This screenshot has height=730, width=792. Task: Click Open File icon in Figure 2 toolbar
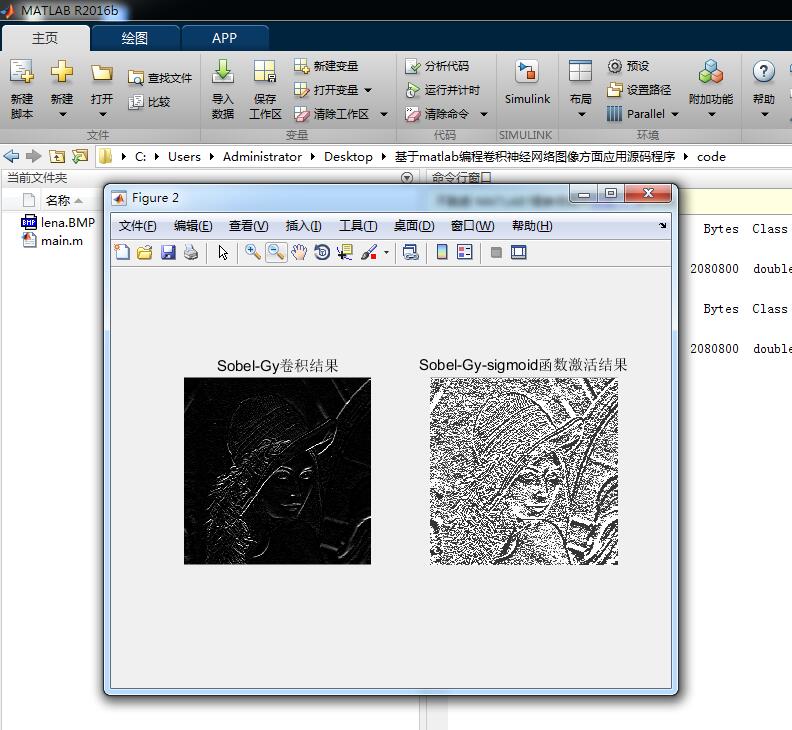coord(145,252)
